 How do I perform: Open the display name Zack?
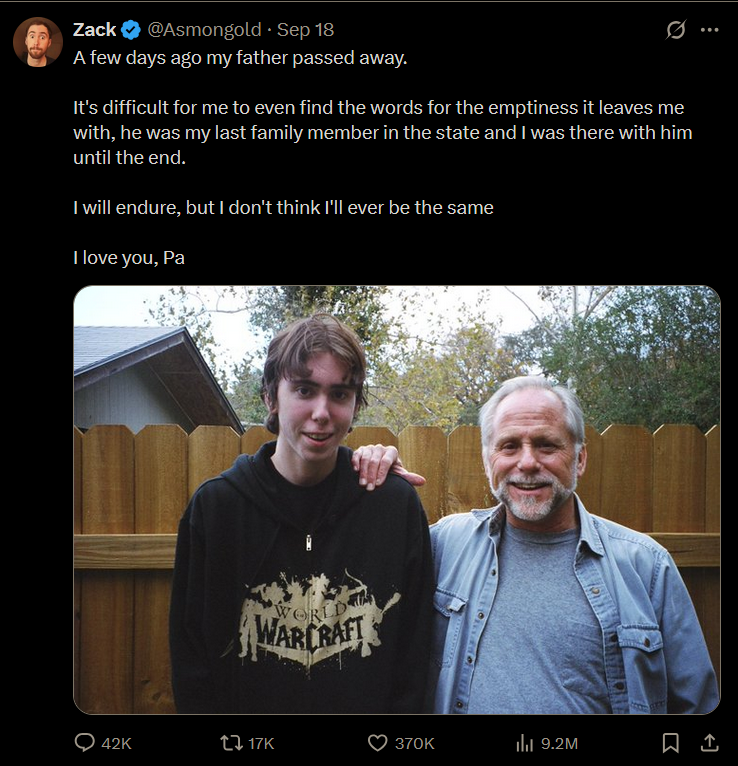coord(95,30)
